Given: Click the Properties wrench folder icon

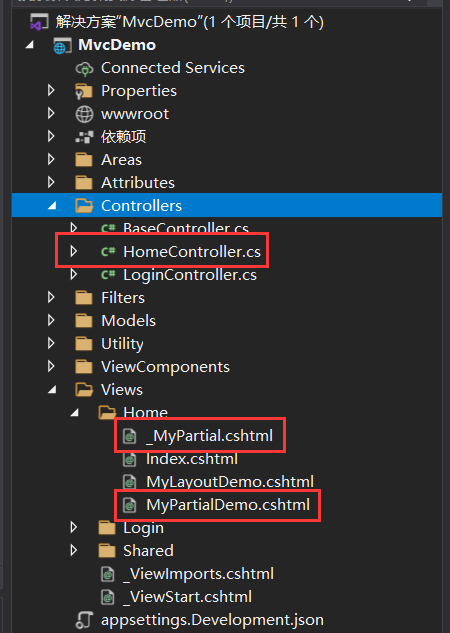Looking at the screenshot, I should point(84,91).
